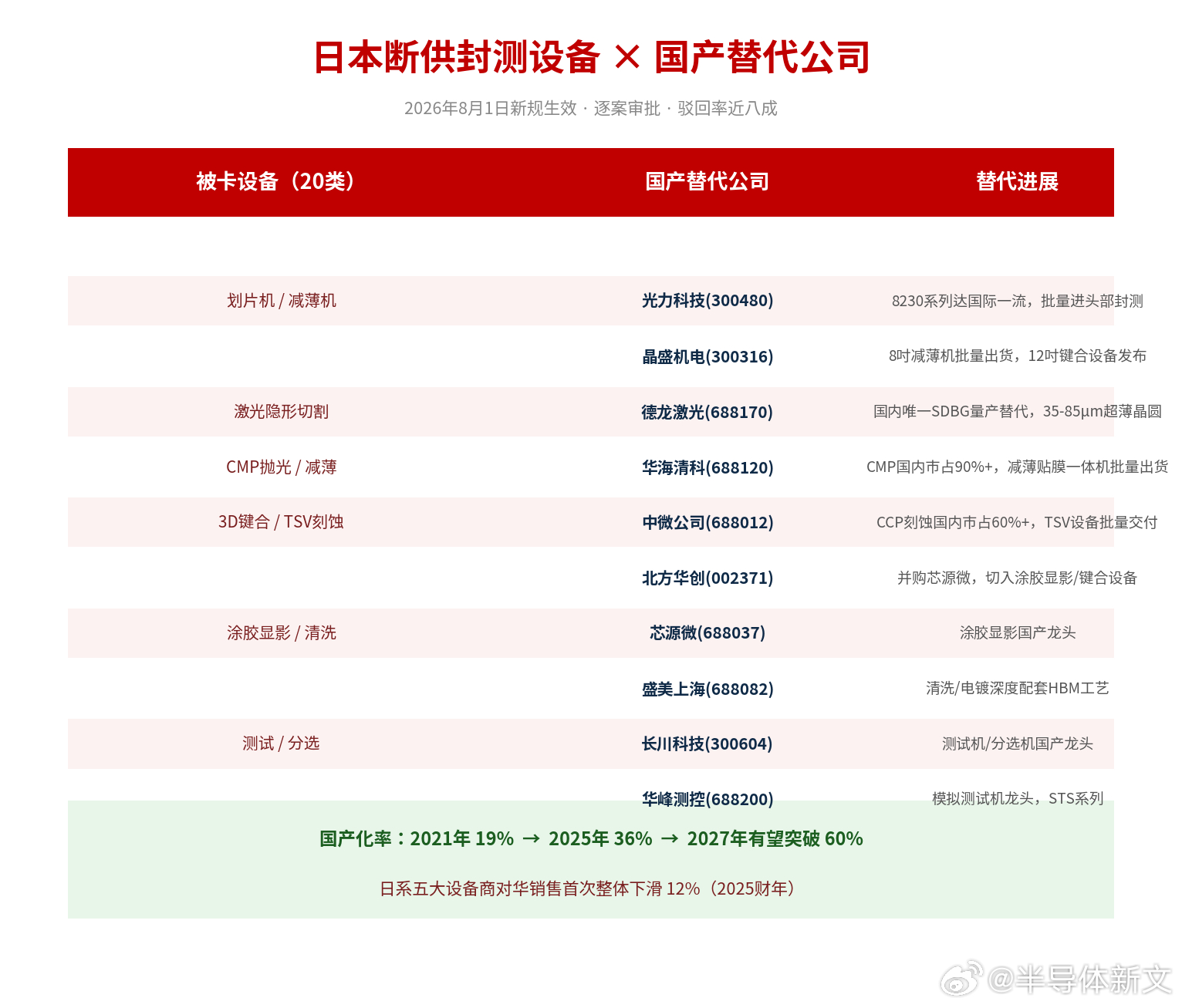Click the 激光隐形切割 equipment cell
1182x1008 pixels.
pyautogui.click(x=281, y=412)
